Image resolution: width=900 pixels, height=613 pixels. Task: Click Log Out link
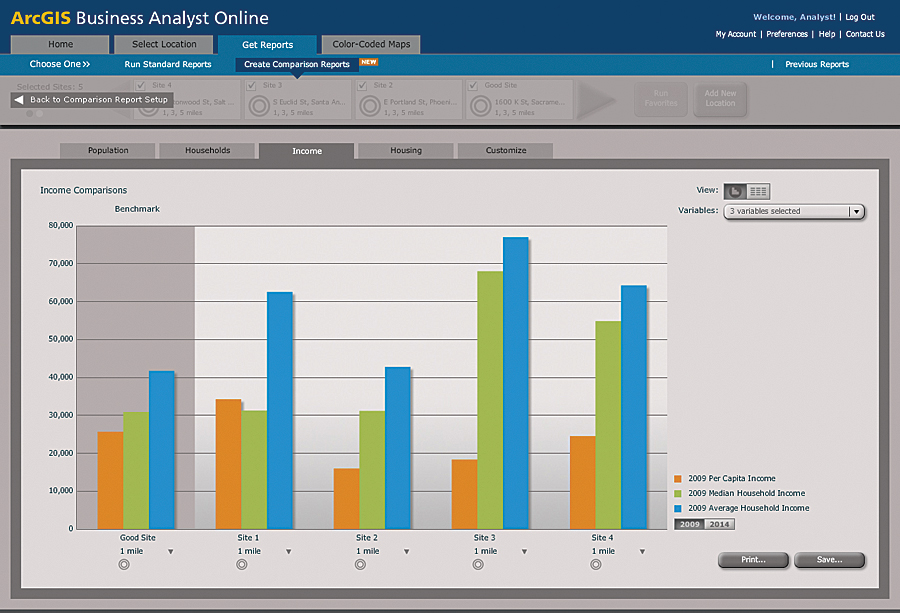click(860, 17)
